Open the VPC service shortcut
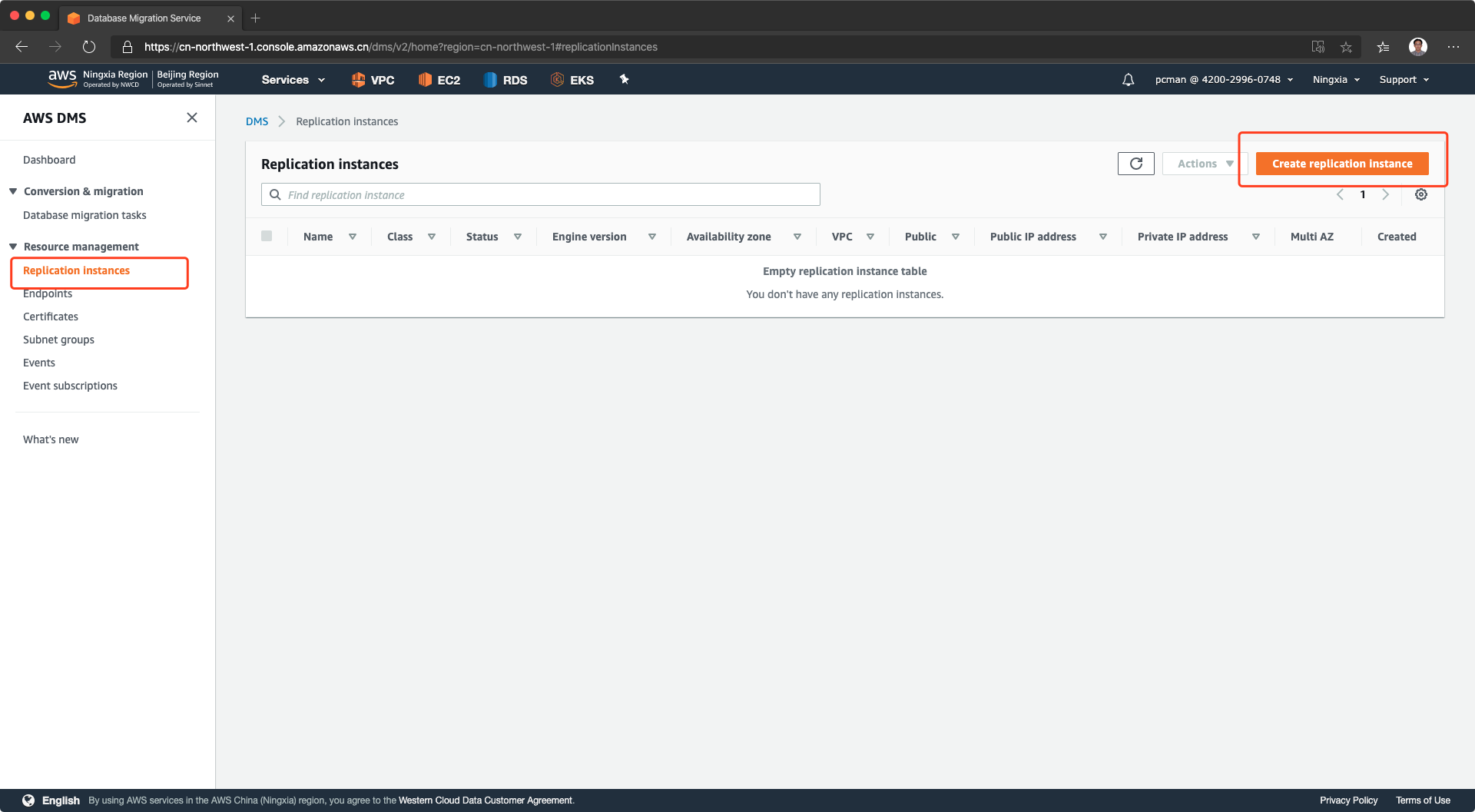This screenshot has width=1475, height=812. 373,80
